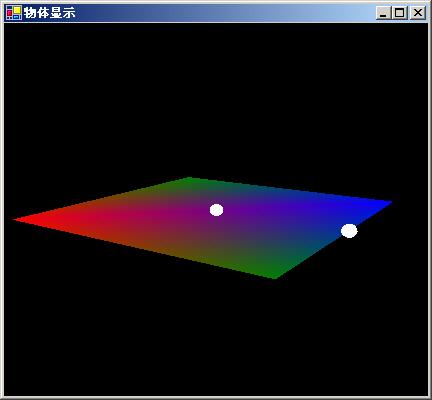Close the 物体显示 window
The width and height of the screenshot is (432, 400).
(x=418, y=13)
